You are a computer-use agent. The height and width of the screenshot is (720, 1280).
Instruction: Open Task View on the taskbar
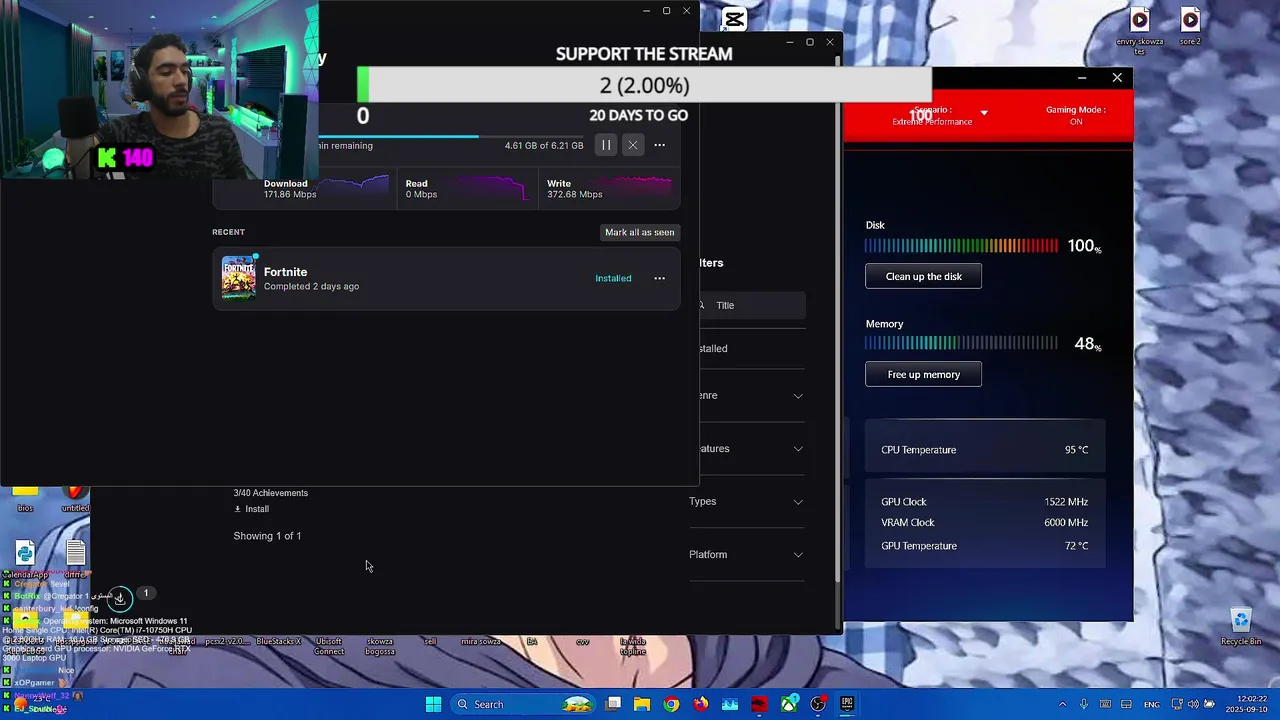point(613,704)
